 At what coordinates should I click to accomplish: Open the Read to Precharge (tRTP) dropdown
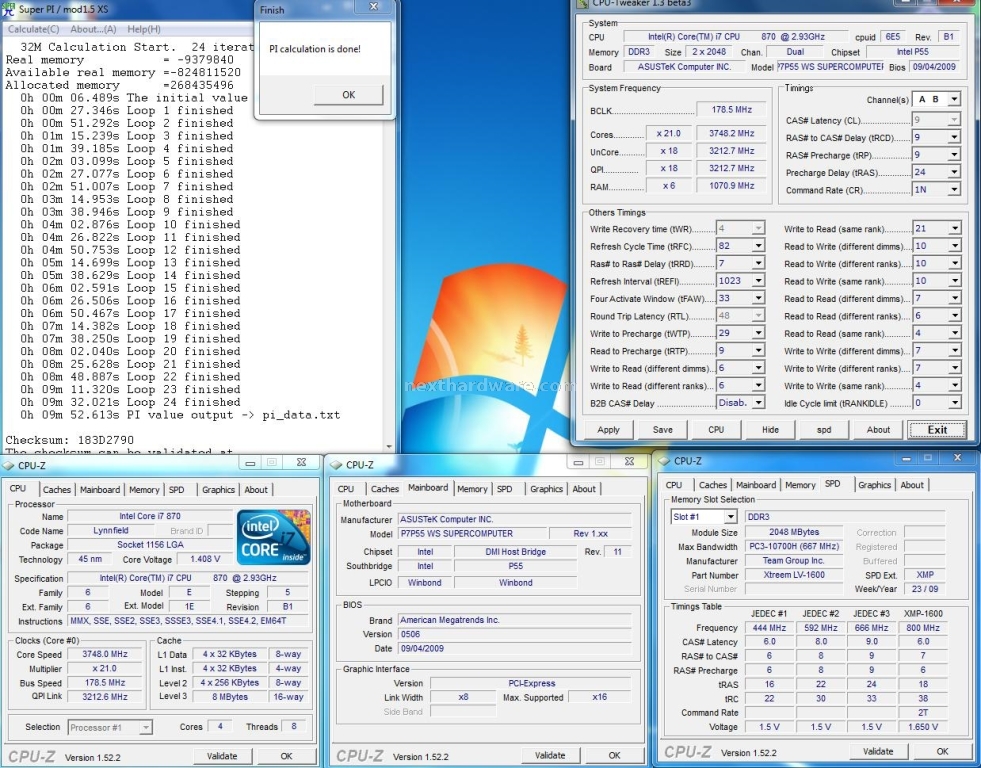point(758,351)
